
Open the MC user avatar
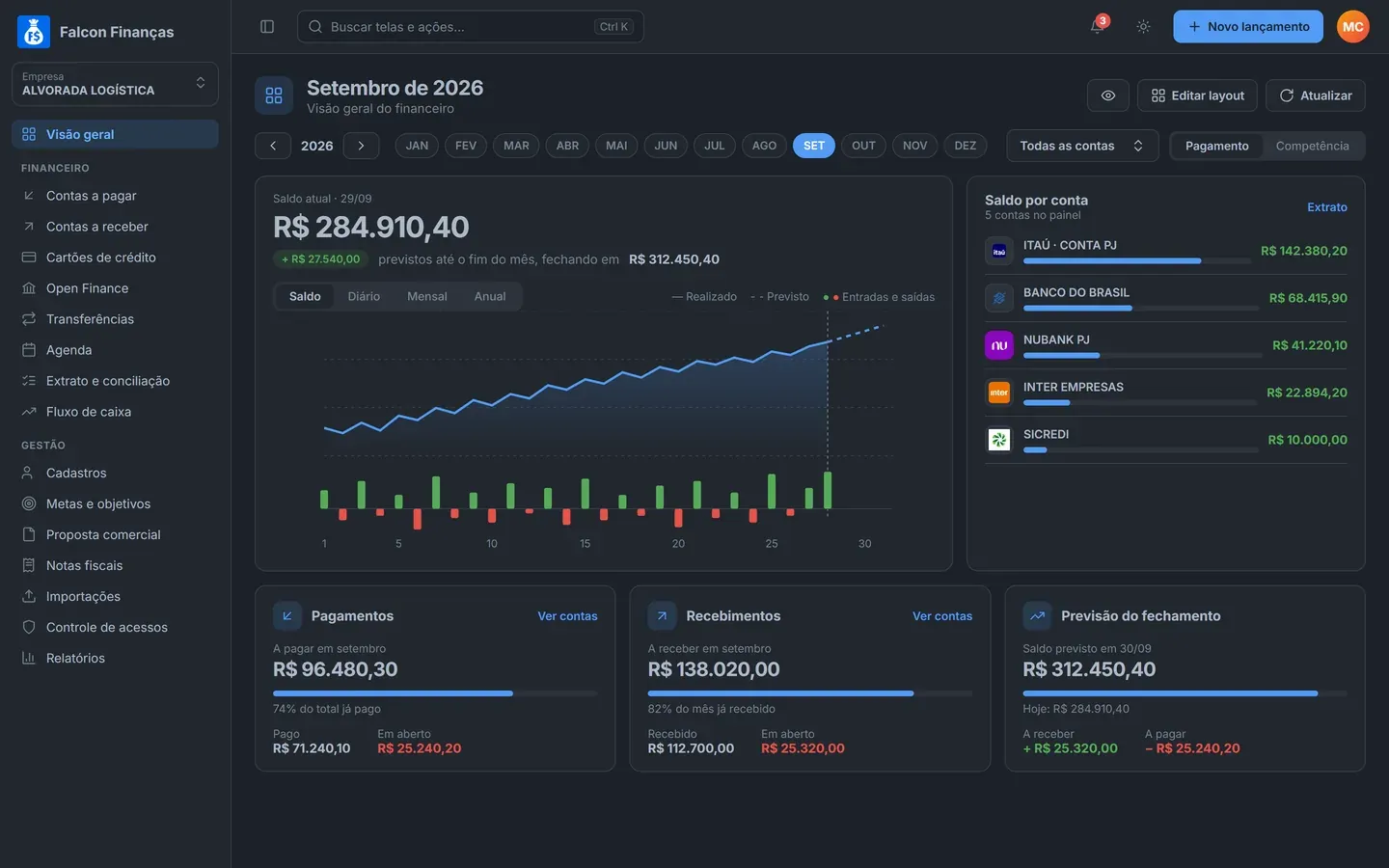1352,27
